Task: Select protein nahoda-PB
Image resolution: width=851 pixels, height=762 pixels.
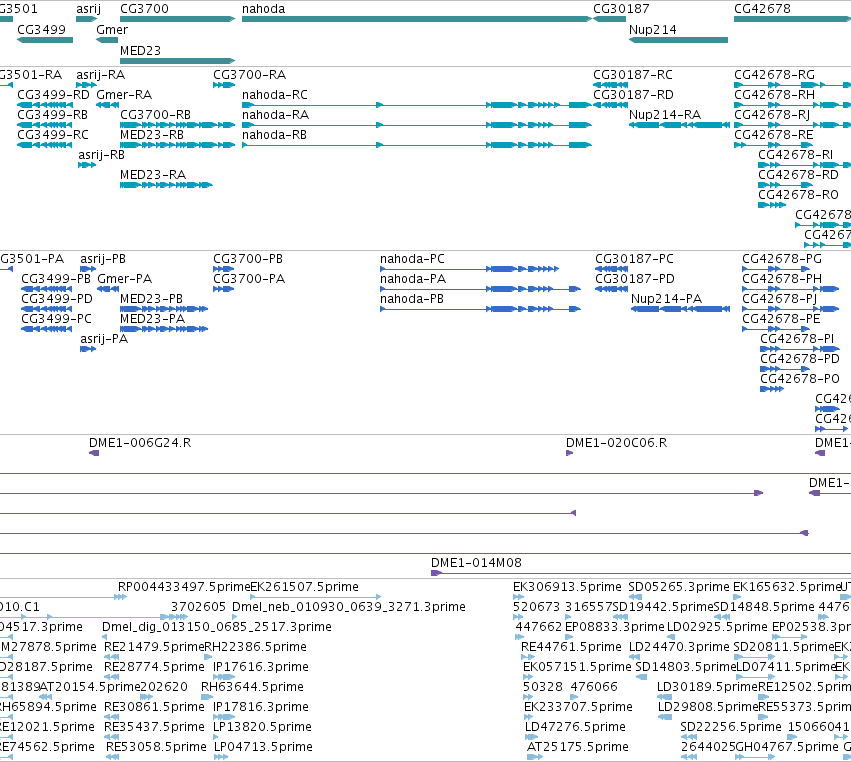Action: coord(480,309)
